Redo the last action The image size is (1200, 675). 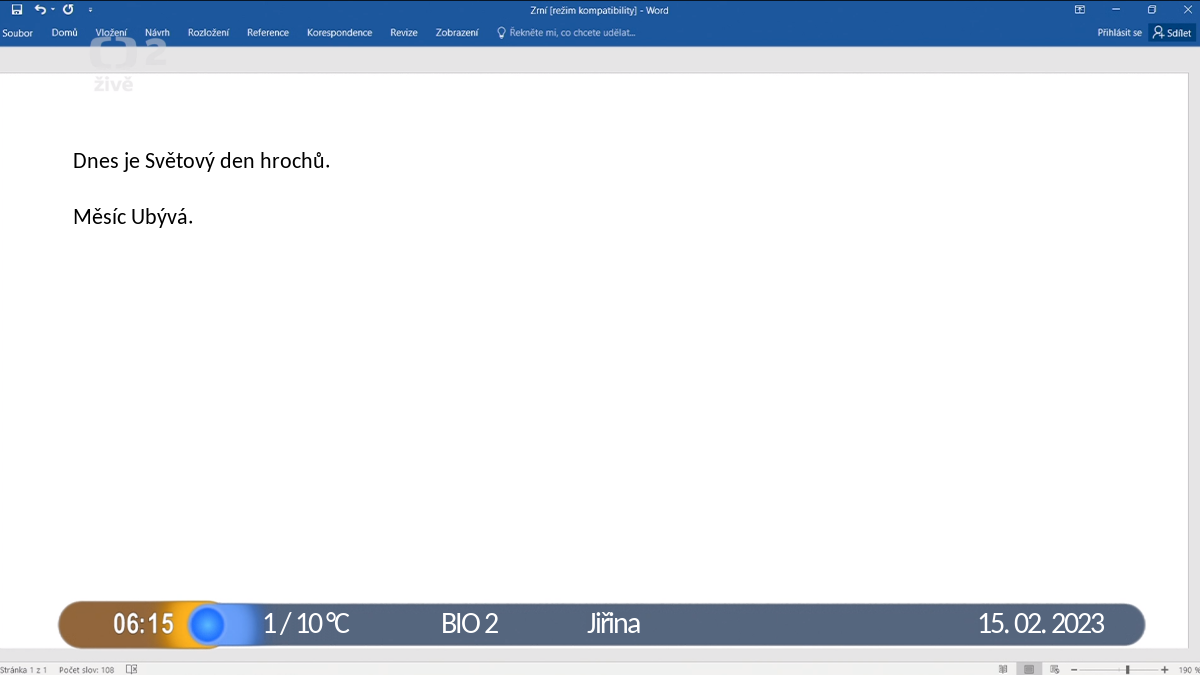click(69, 10)
